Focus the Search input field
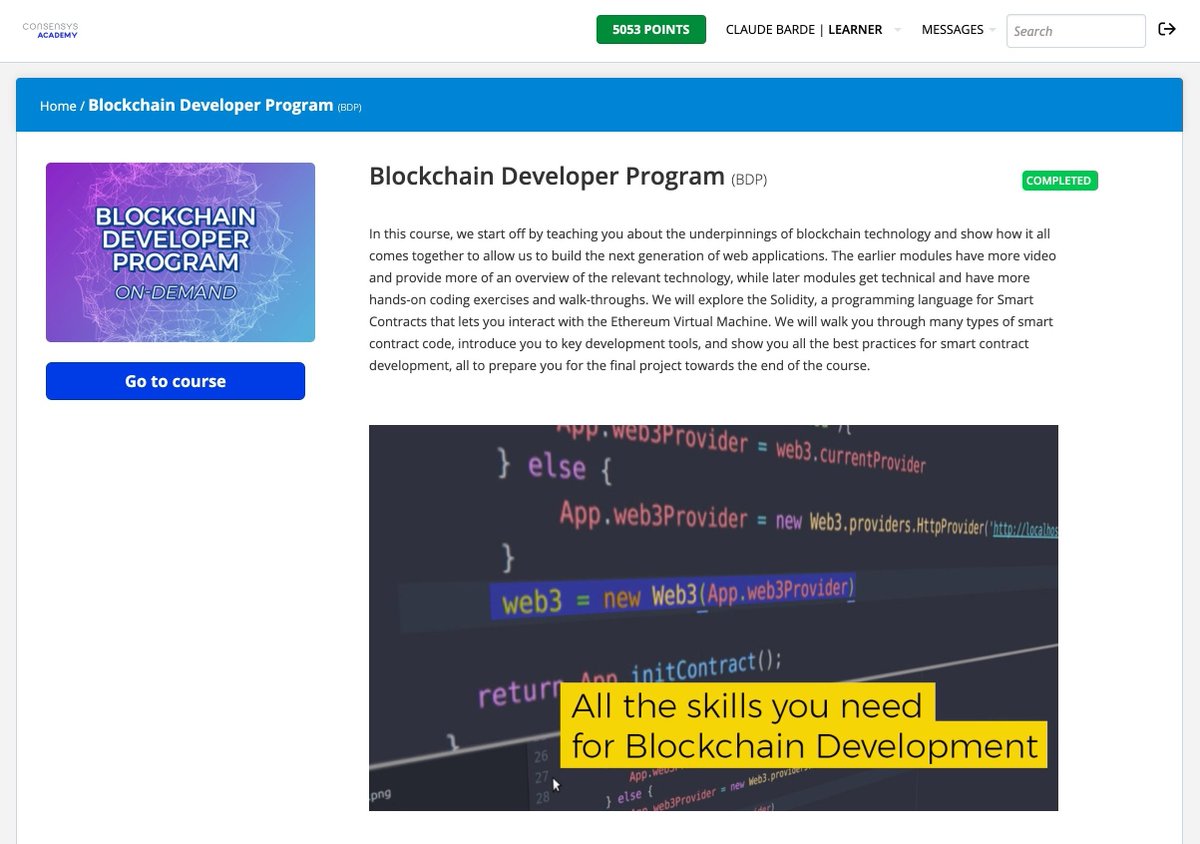The height and width of the screenshot is (844, 1200). point(1076,31)
